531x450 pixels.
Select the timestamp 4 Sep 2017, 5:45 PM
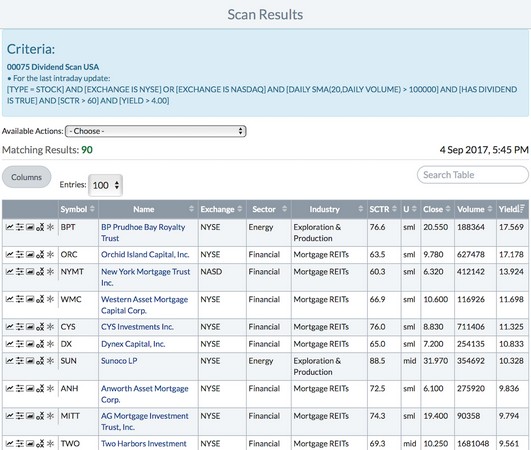coord(484,150)
